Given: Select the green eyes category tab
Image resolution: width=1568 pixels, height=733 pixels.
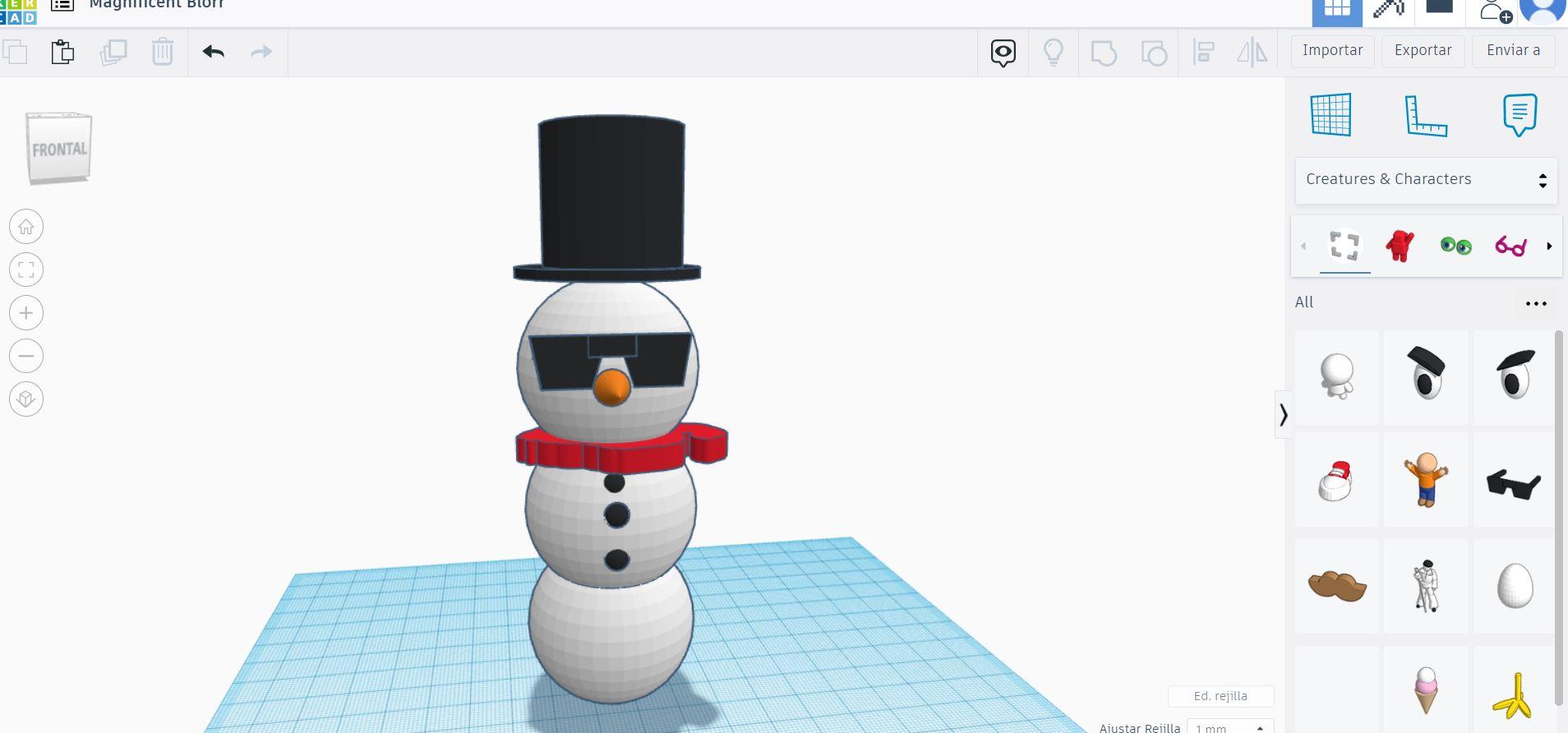Looking at the screenshot, I should click(1455, 246).
